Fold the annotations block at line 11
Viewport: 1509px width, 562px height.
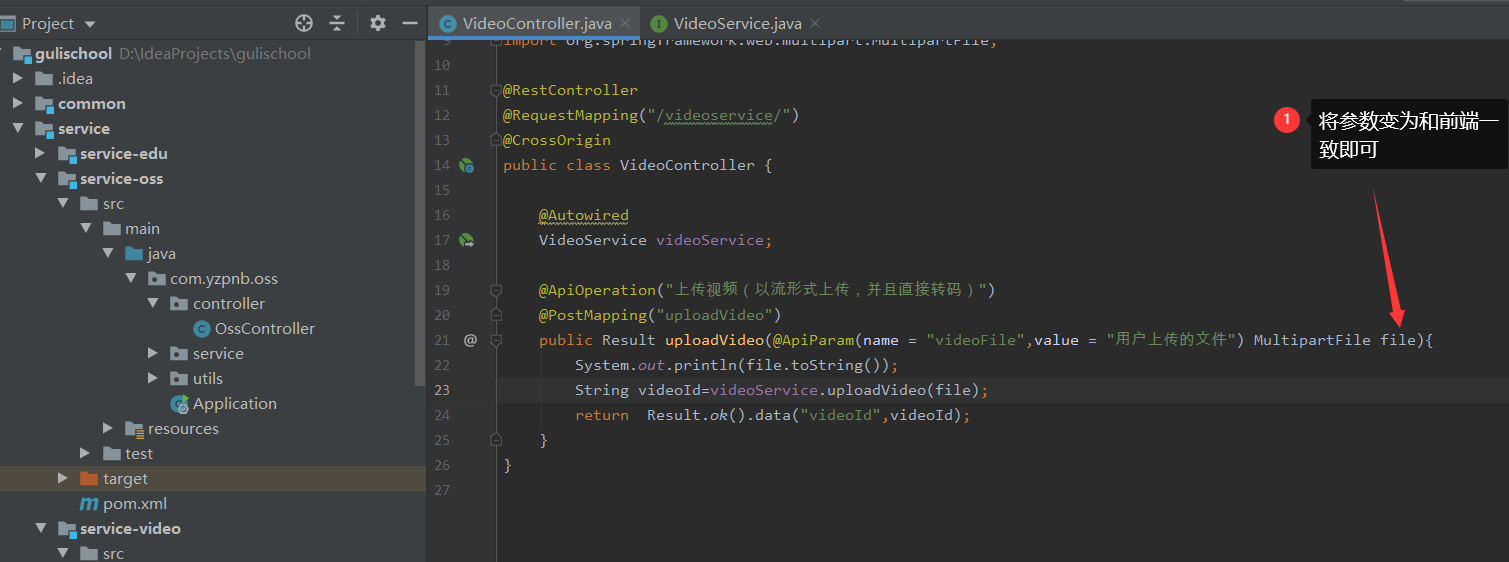pyautogui.click(x=495, y=90)
